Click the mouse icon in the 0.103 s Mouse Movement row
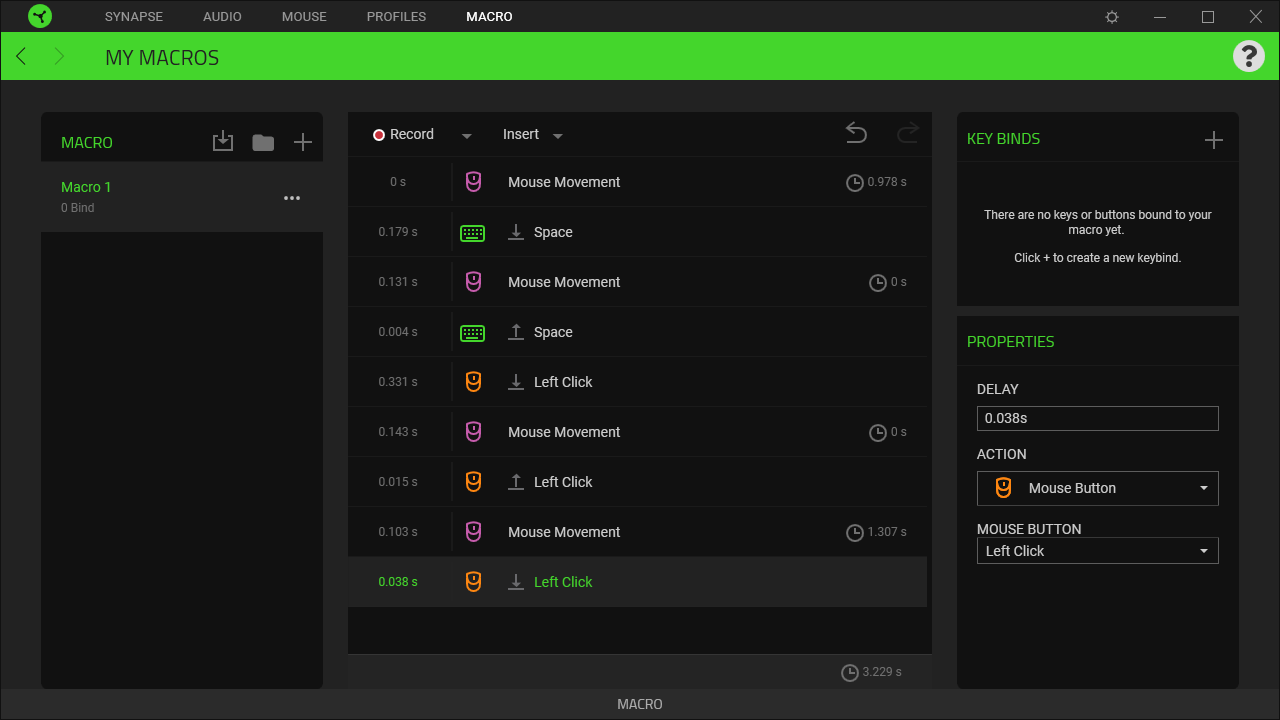1280x720 pixels. click(474, 532)
